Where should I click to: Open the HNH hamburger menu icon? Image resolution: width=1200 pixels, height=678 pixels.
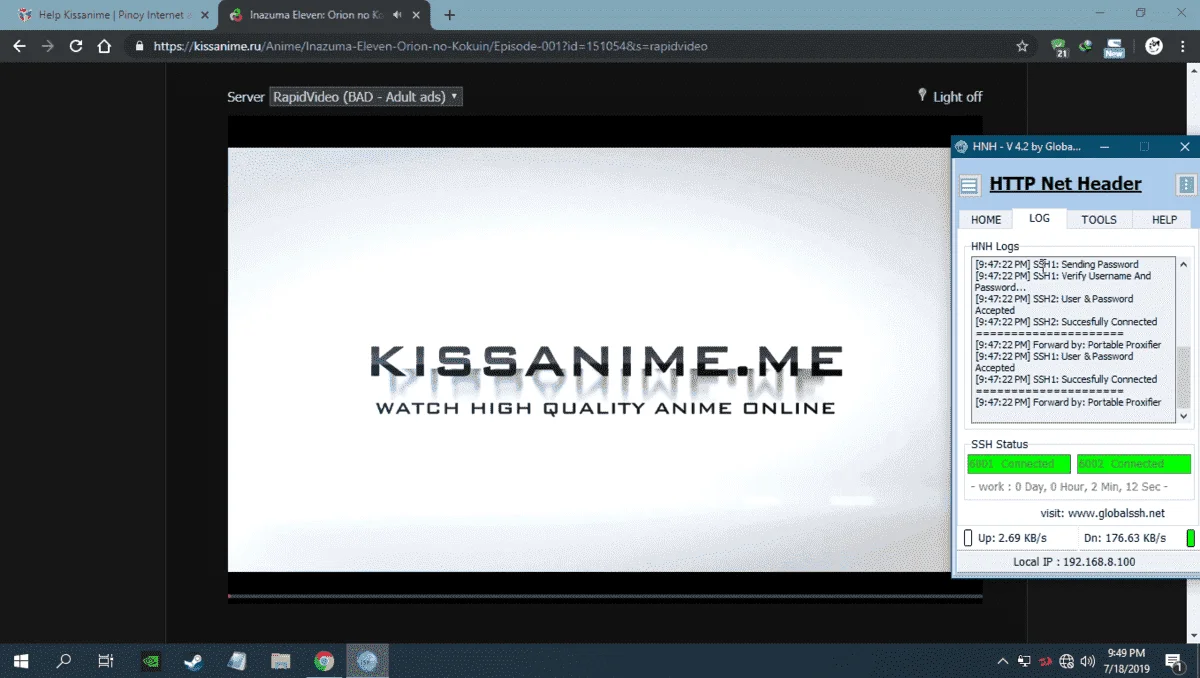click(969, 185)
